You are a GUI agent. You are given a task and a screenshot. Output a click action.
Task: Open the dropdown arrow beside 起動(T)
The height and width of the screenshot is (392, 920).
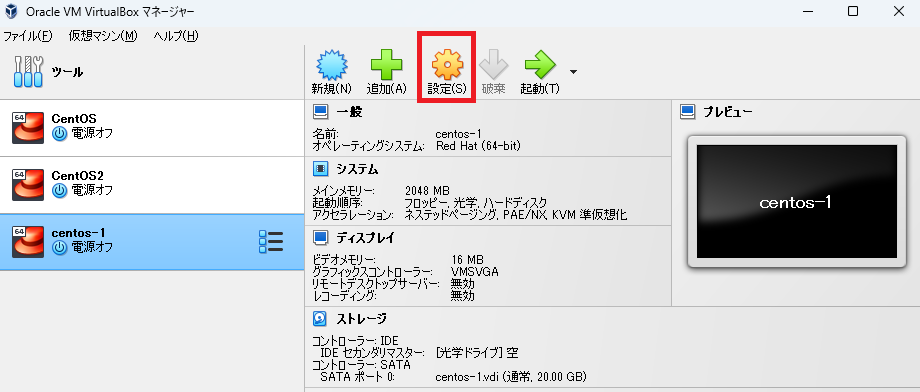coord(573,72)
